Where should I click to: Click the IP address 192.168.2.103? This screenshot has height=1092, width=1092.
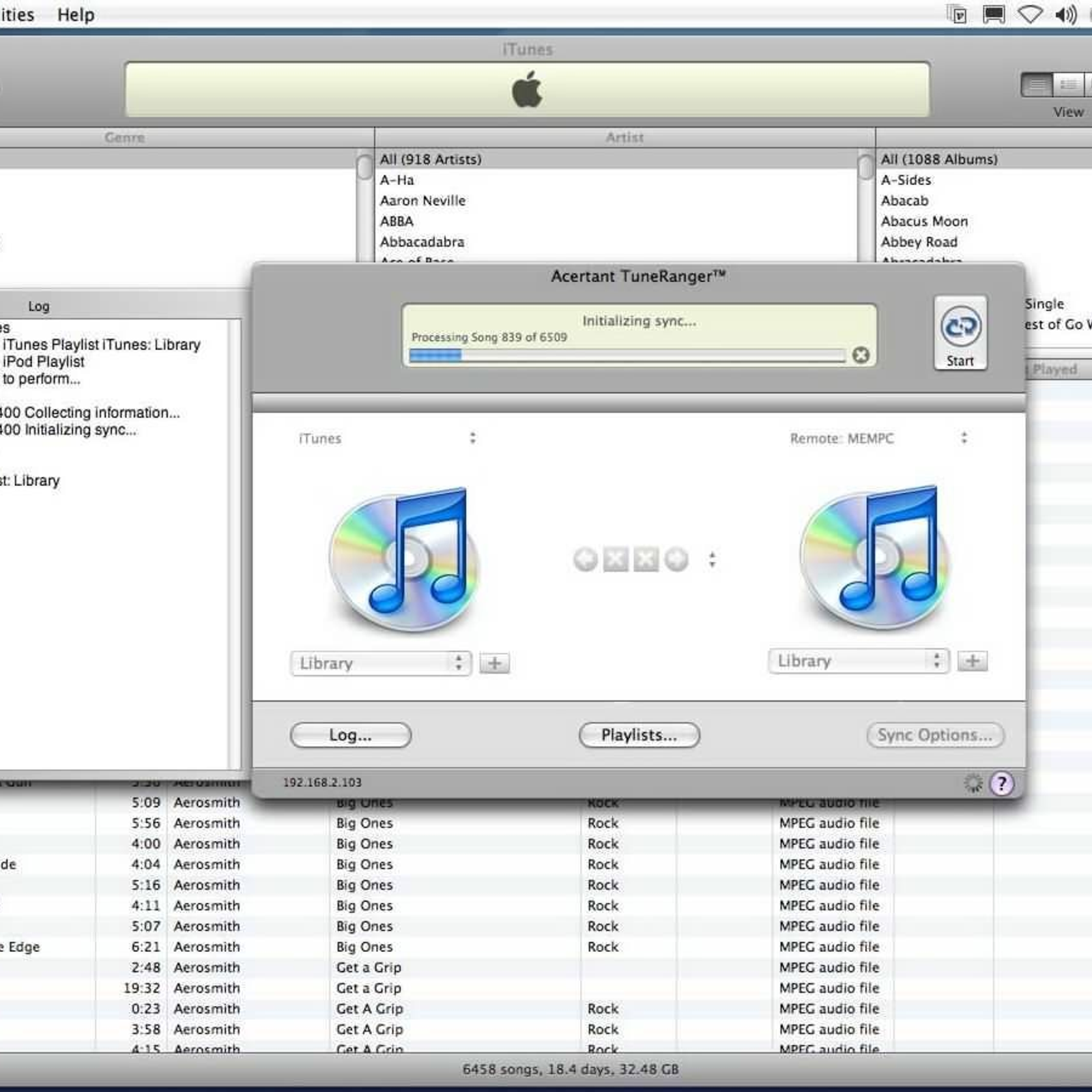(322, 782)
